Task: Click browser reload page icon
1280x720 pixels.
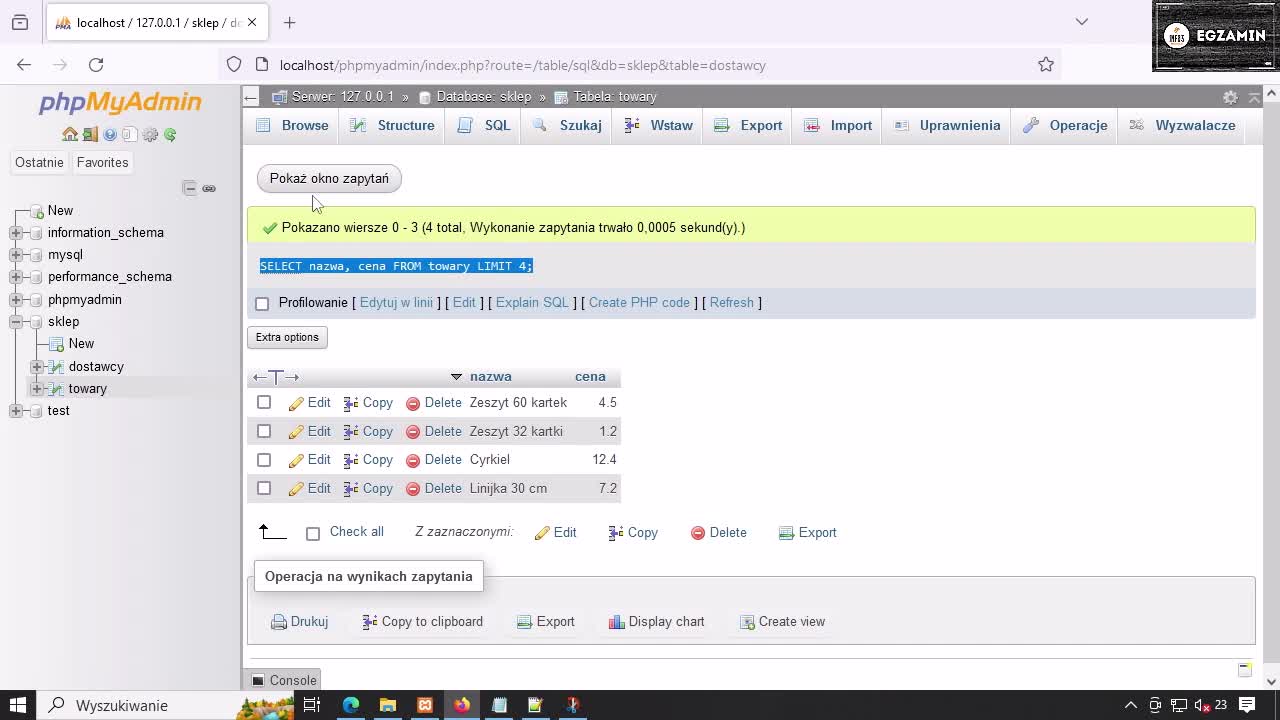Action: tap(96, 64)
